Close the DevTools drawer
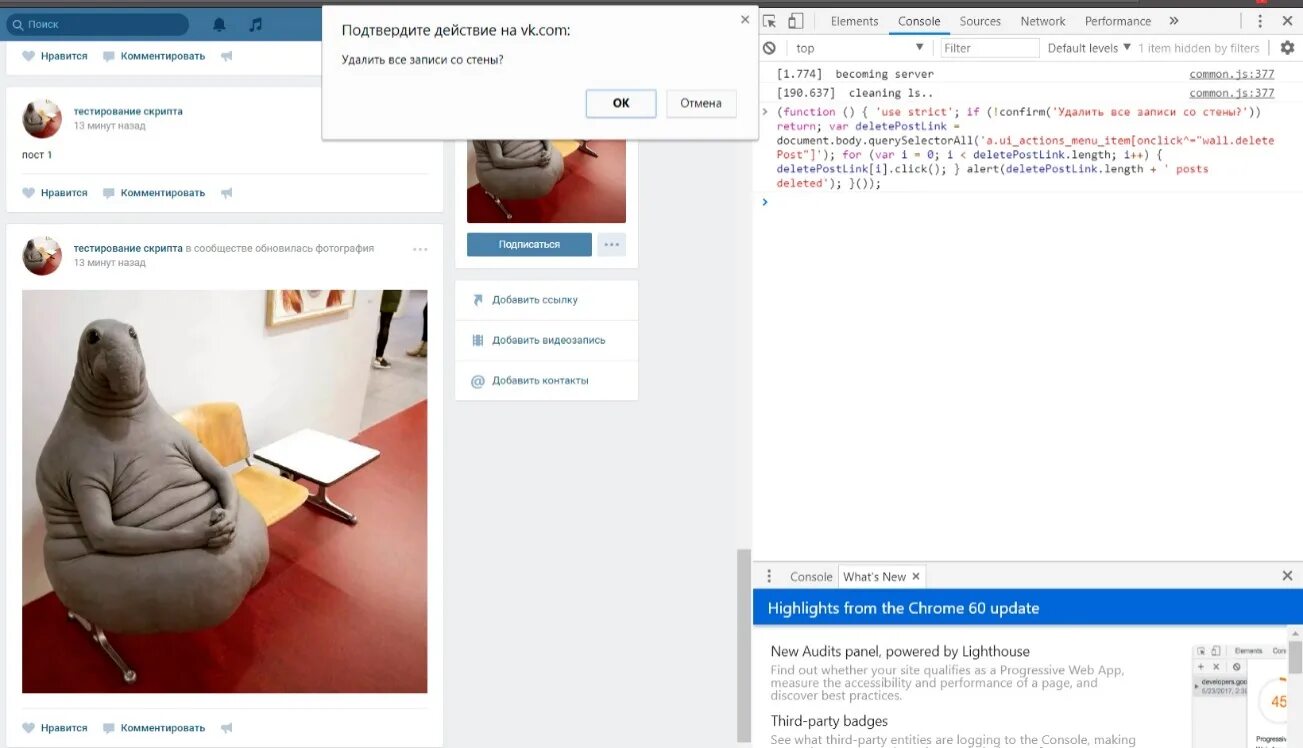Viewport: 1303px width, 748px height. pyautogui.click(x=1287, y=576)
